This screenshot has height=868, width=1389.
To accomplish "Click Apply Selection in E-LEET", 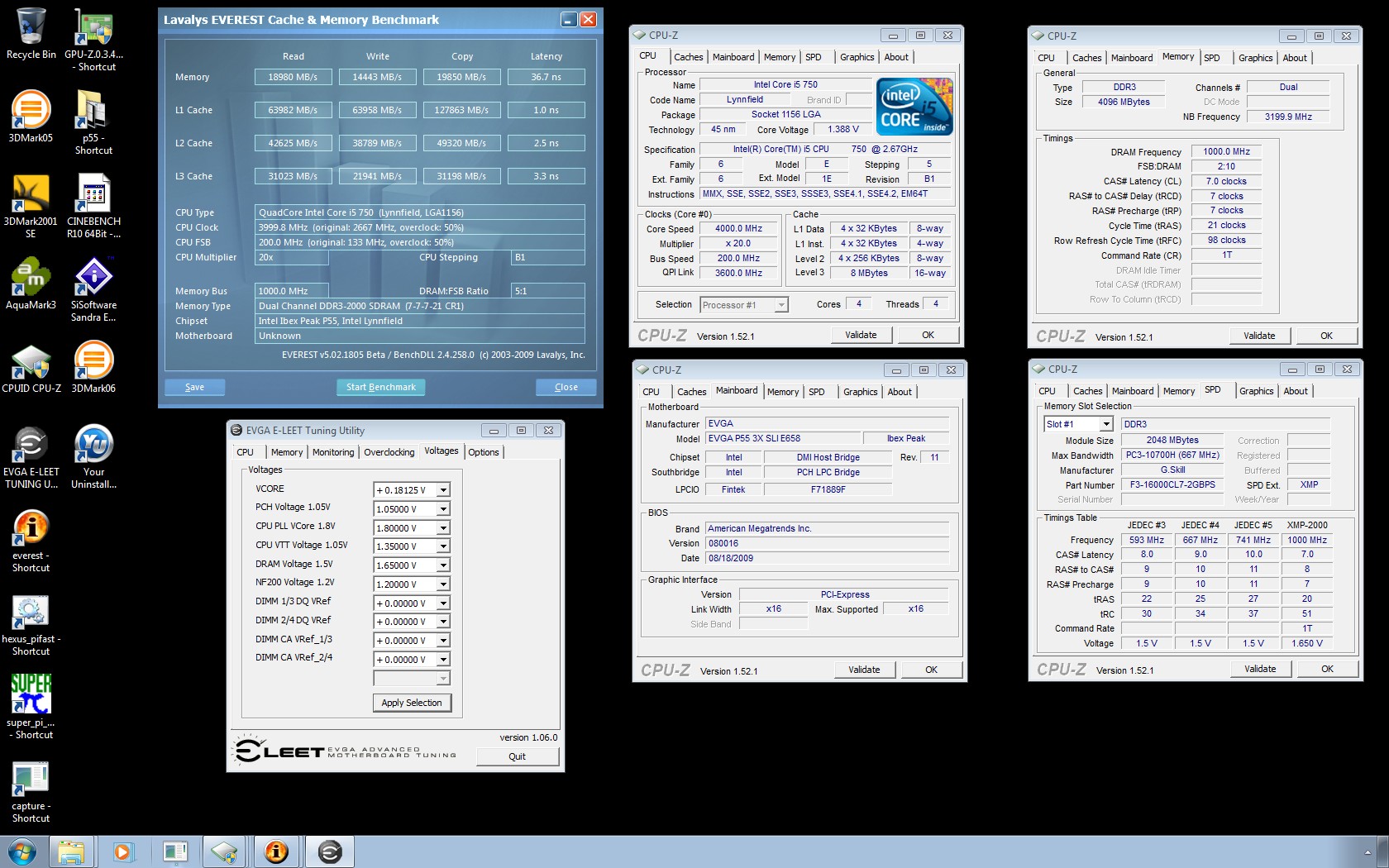I will 412,703.
